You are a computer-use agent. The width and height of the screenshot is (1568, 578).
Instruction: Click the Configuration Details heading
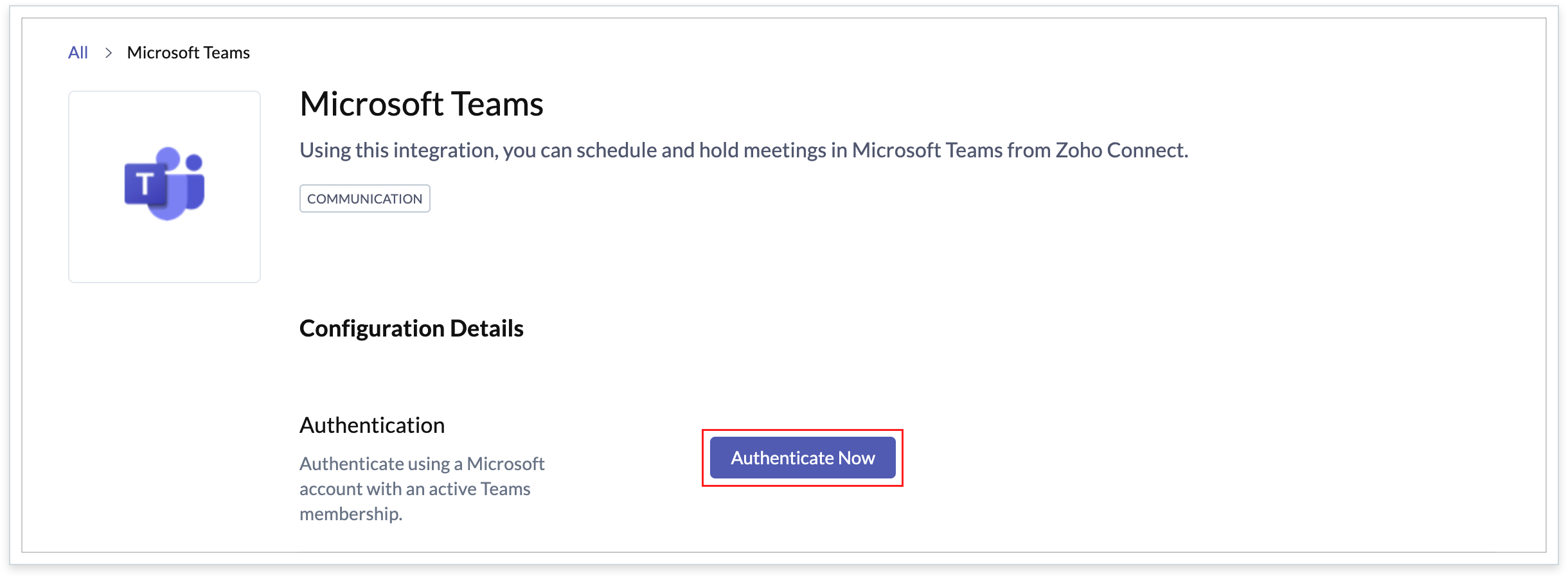pos(411,328)
